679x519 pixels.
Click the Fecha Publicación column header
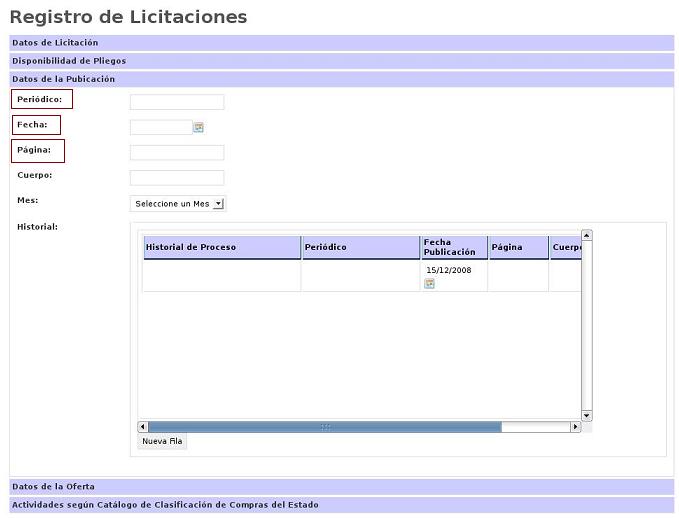coord(453,247)
